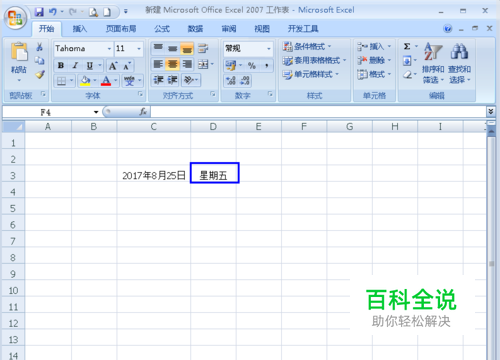
Task: Increase the indent
Action: click(x=173, y=80)
